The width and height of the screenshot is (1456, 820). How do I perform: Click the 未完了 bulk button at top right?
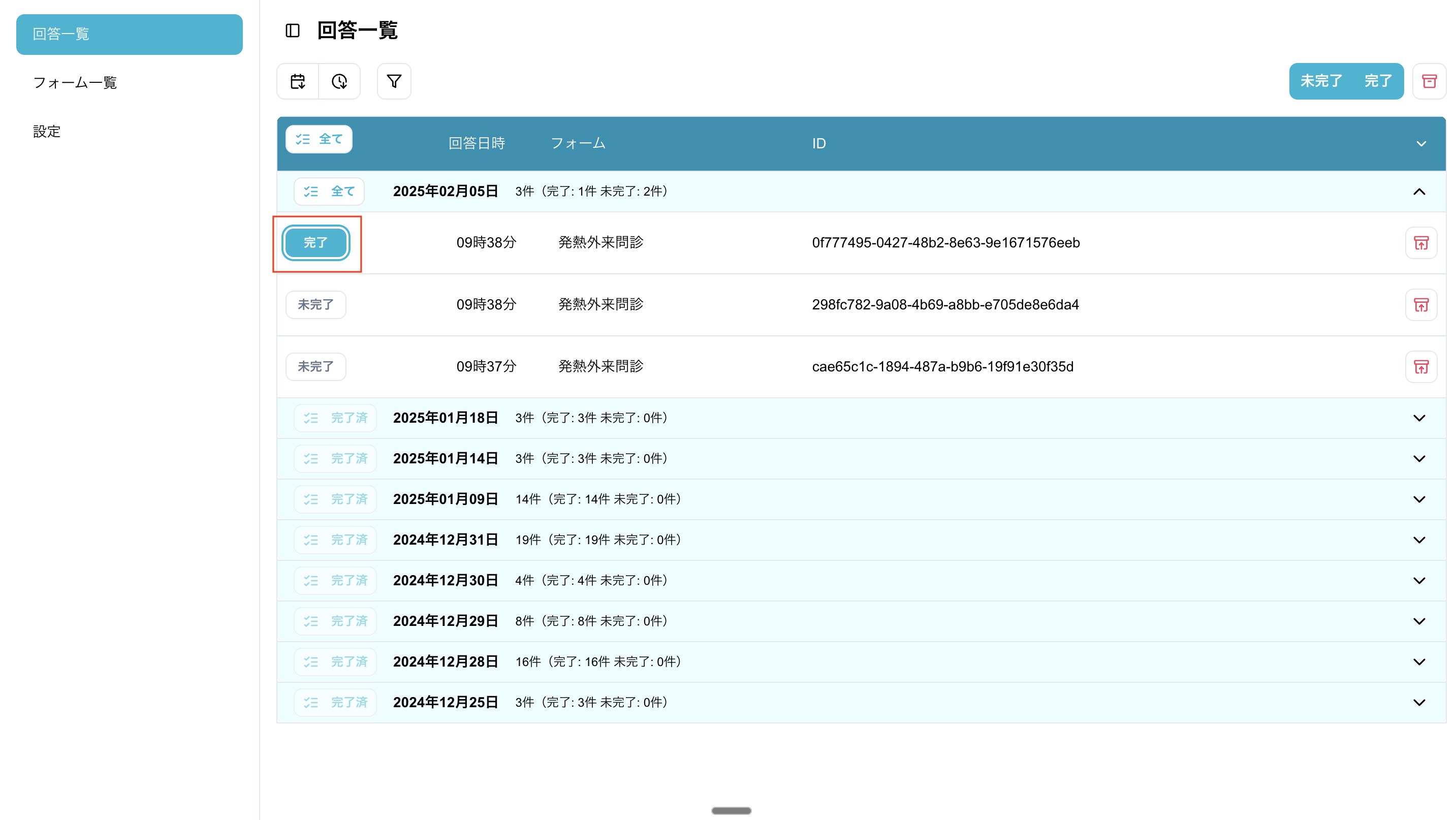[x=1320, y=81]
